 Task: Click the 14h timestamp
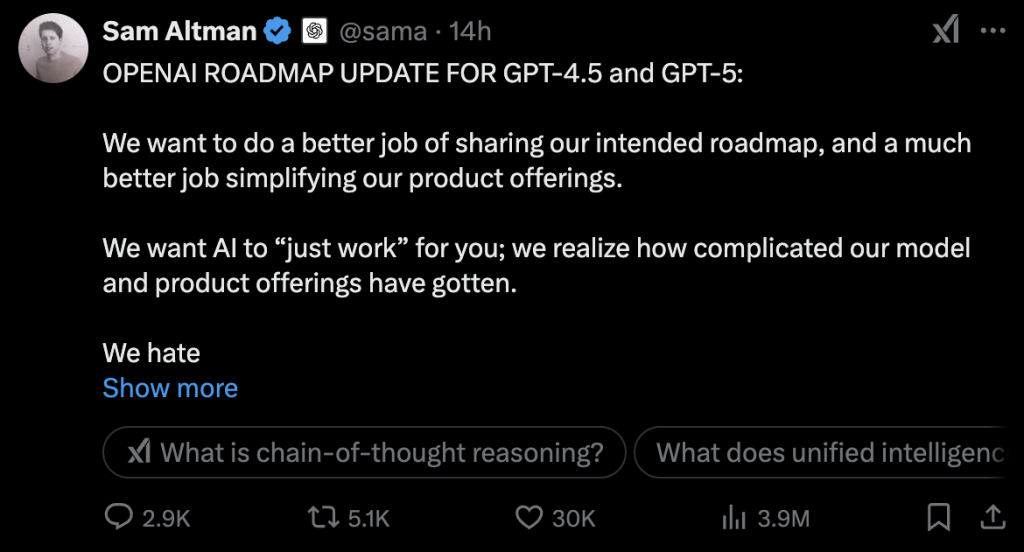pyautogui.click(x=470, y=32)
